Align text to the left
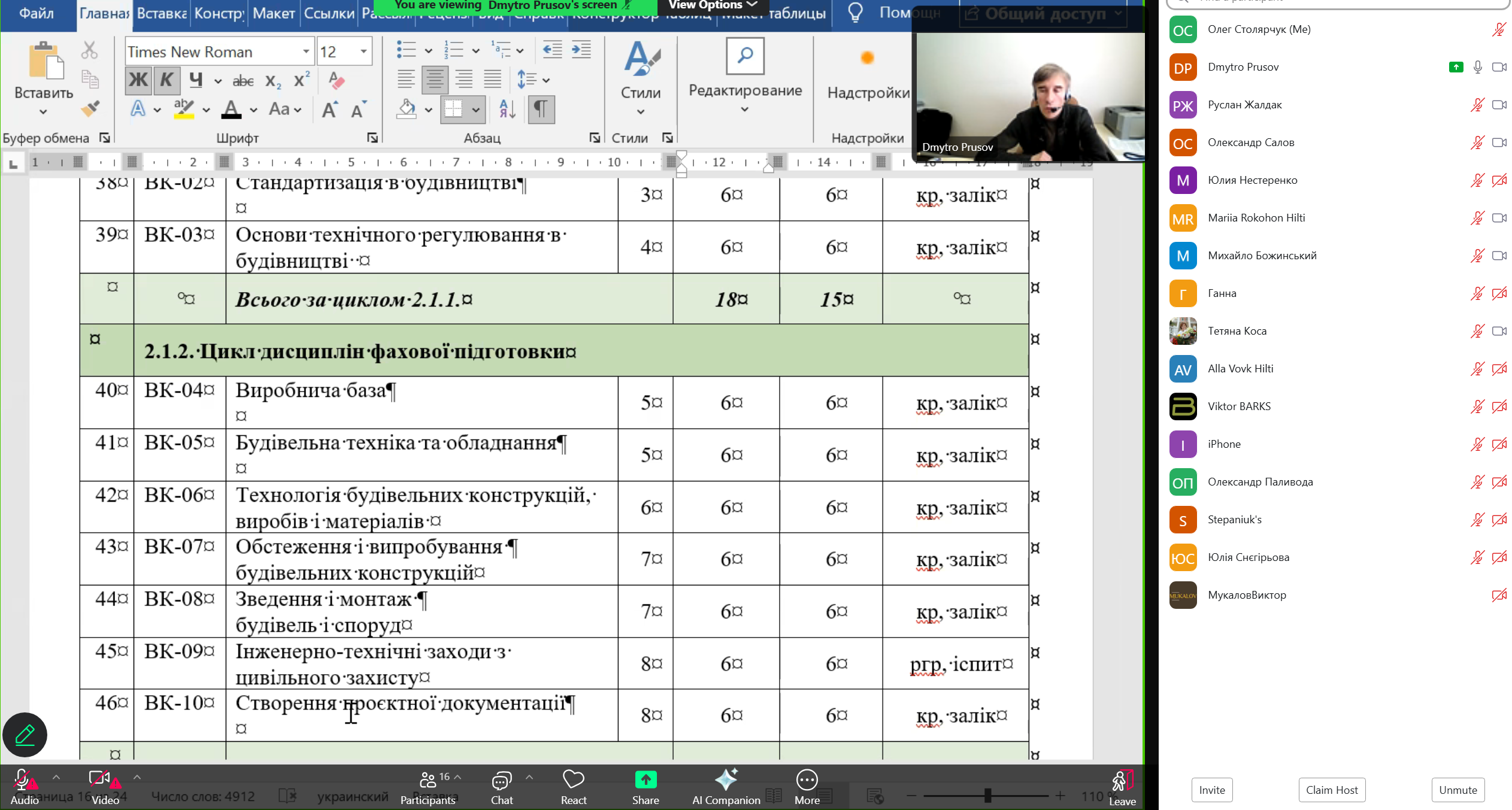This screenshot has width=1512, height=810. click(x=406, y=79)
